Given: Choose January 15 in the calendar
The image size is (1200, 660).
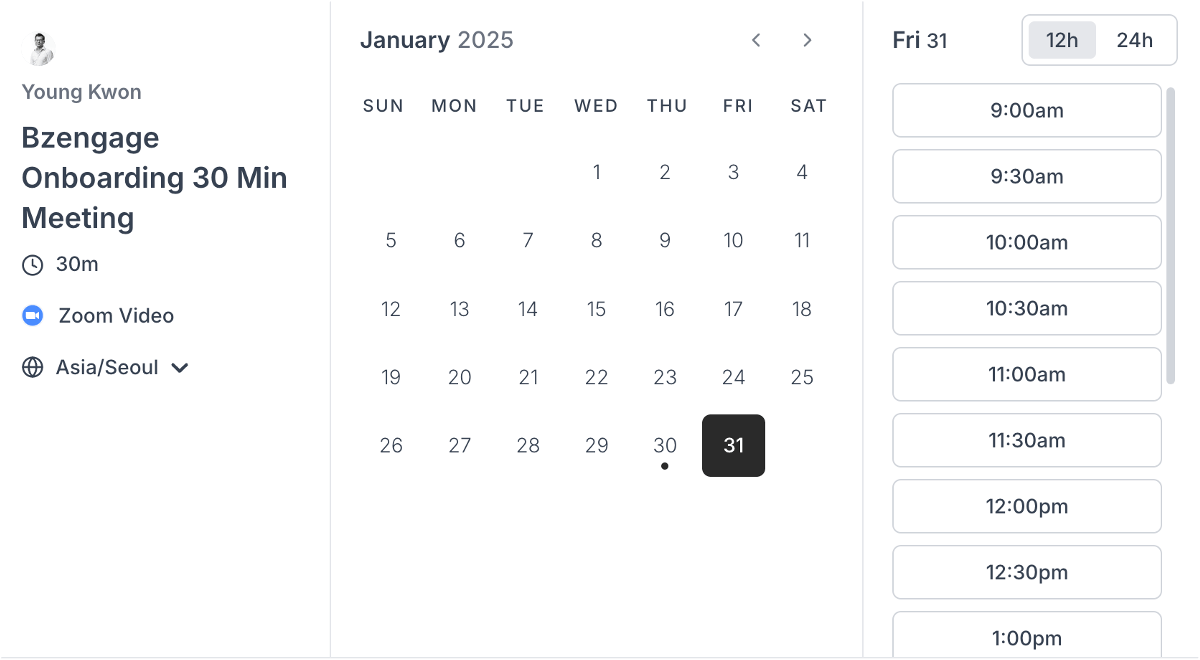Looking at the screenshot, I should [596, 309].
